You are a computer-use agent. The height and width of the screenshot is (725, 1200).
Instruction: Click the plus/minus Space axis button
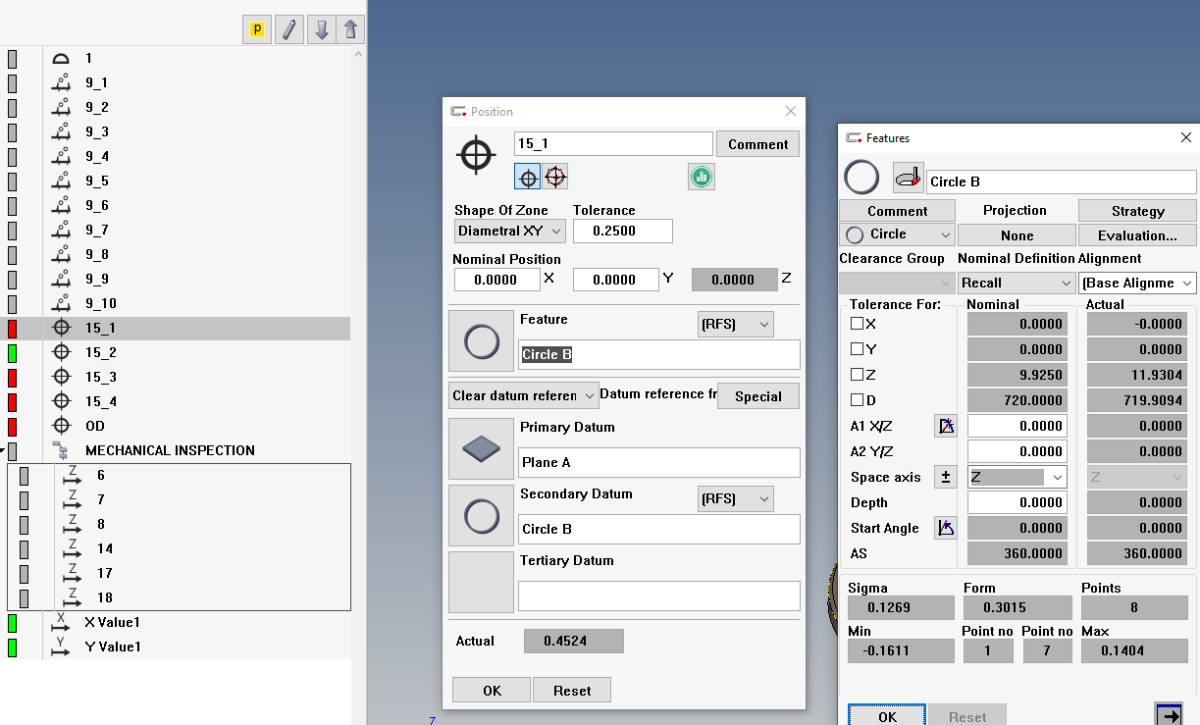945,477
